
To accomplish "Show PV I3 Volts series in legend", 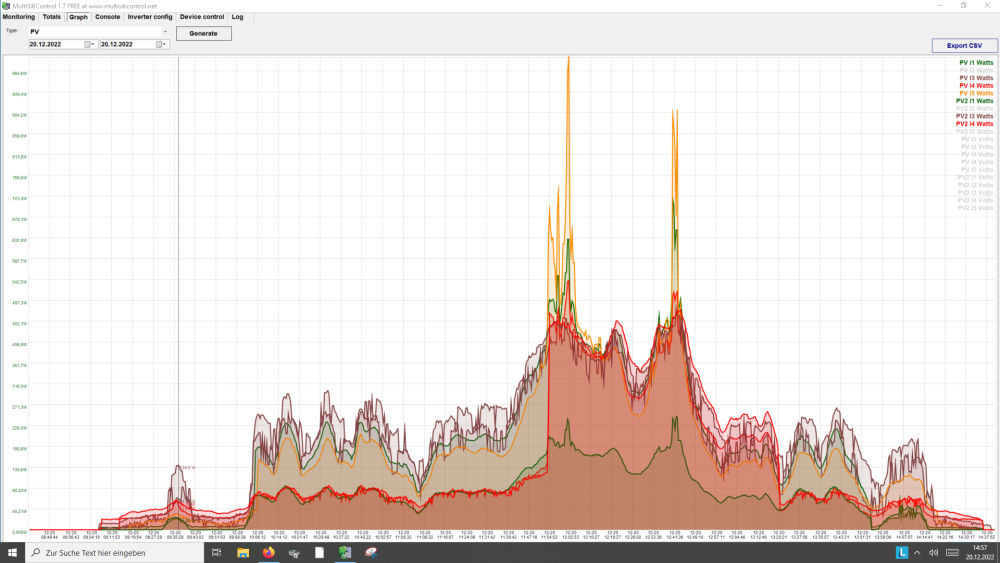I will pos(976,154).
